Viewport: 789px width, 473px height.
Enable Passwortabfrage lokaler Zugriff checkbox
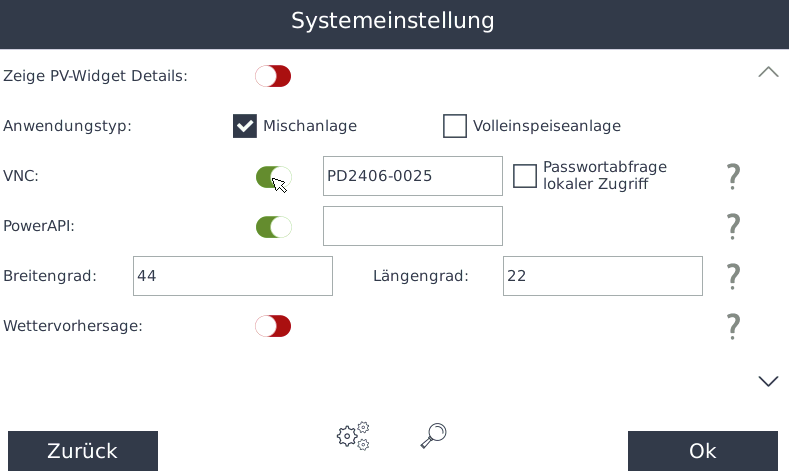pyautogui.click(x=525, y=176)
